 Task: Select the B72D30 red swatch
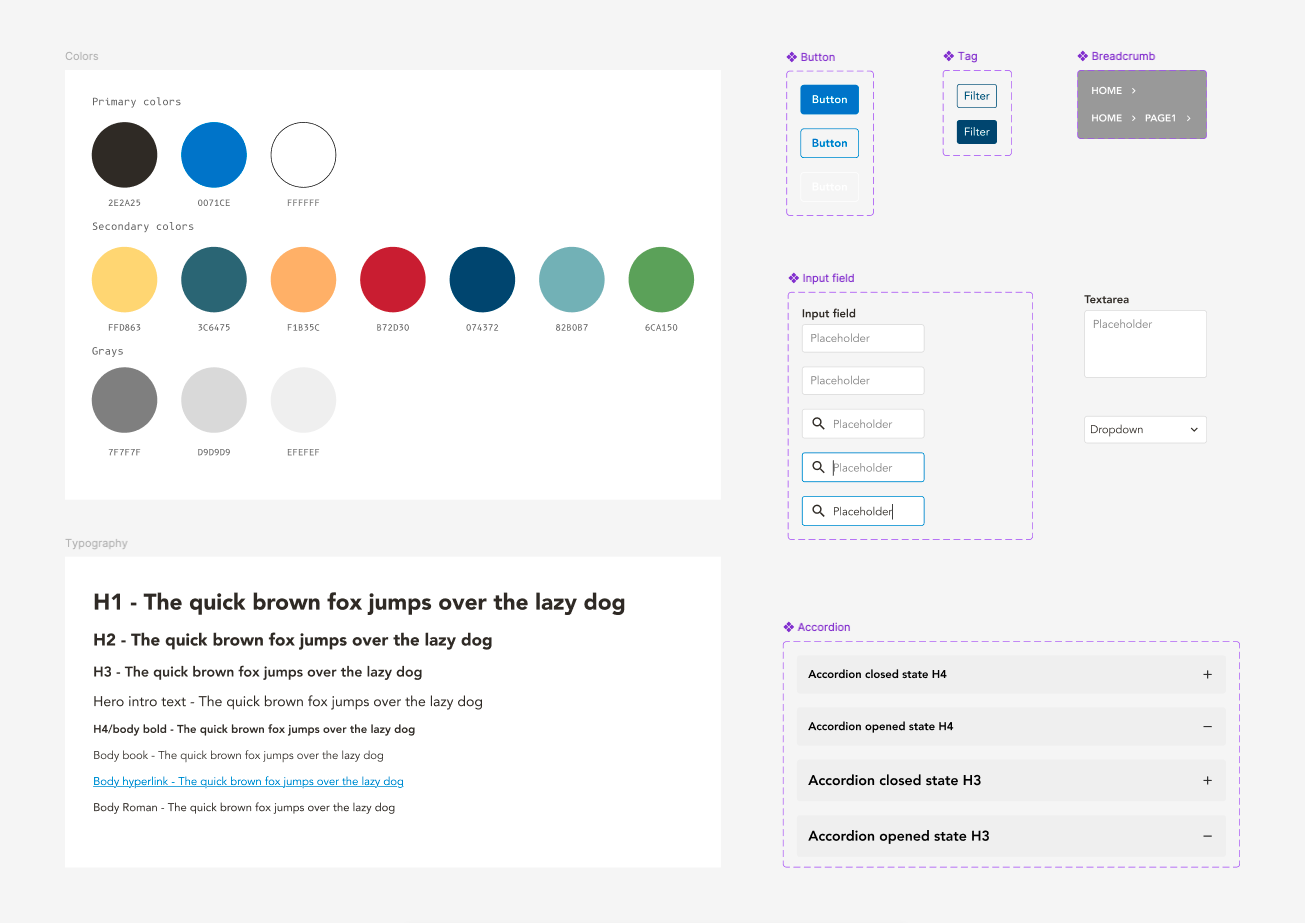[393, 279]
